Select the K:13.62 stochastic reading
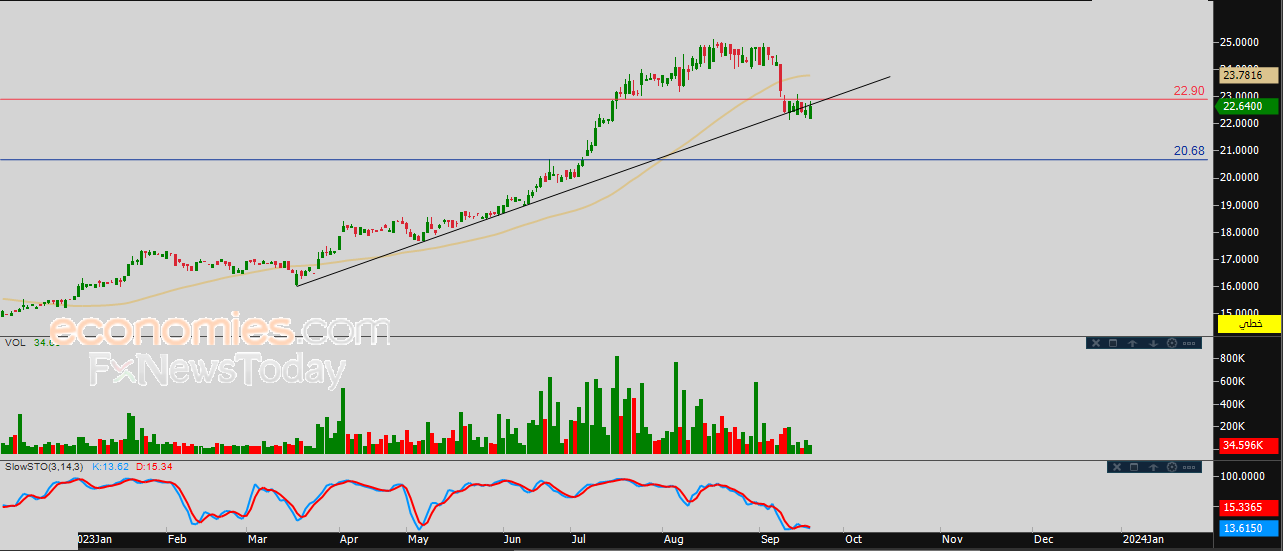Viewport: 1283px width, 551px height. click(110, 466)
